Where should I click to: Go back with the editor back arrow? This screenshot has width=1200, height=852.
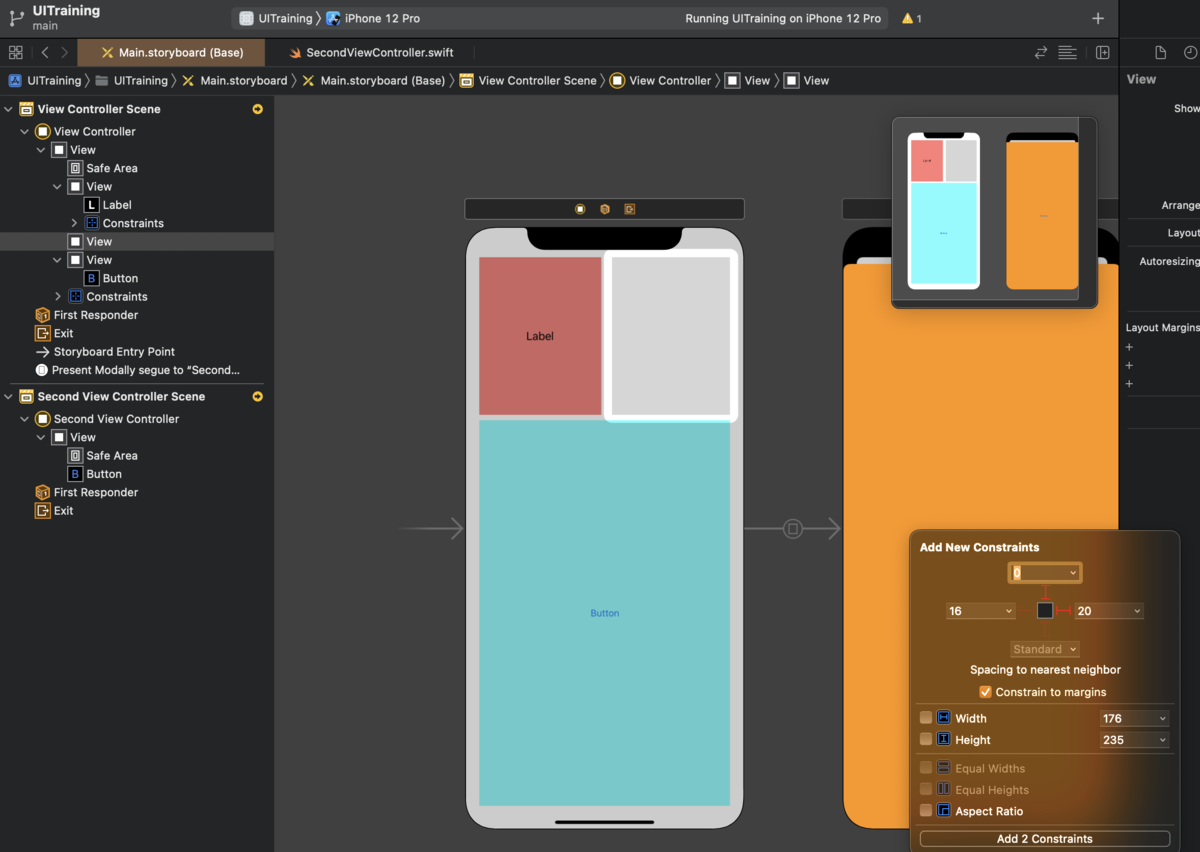coord(45,52)
